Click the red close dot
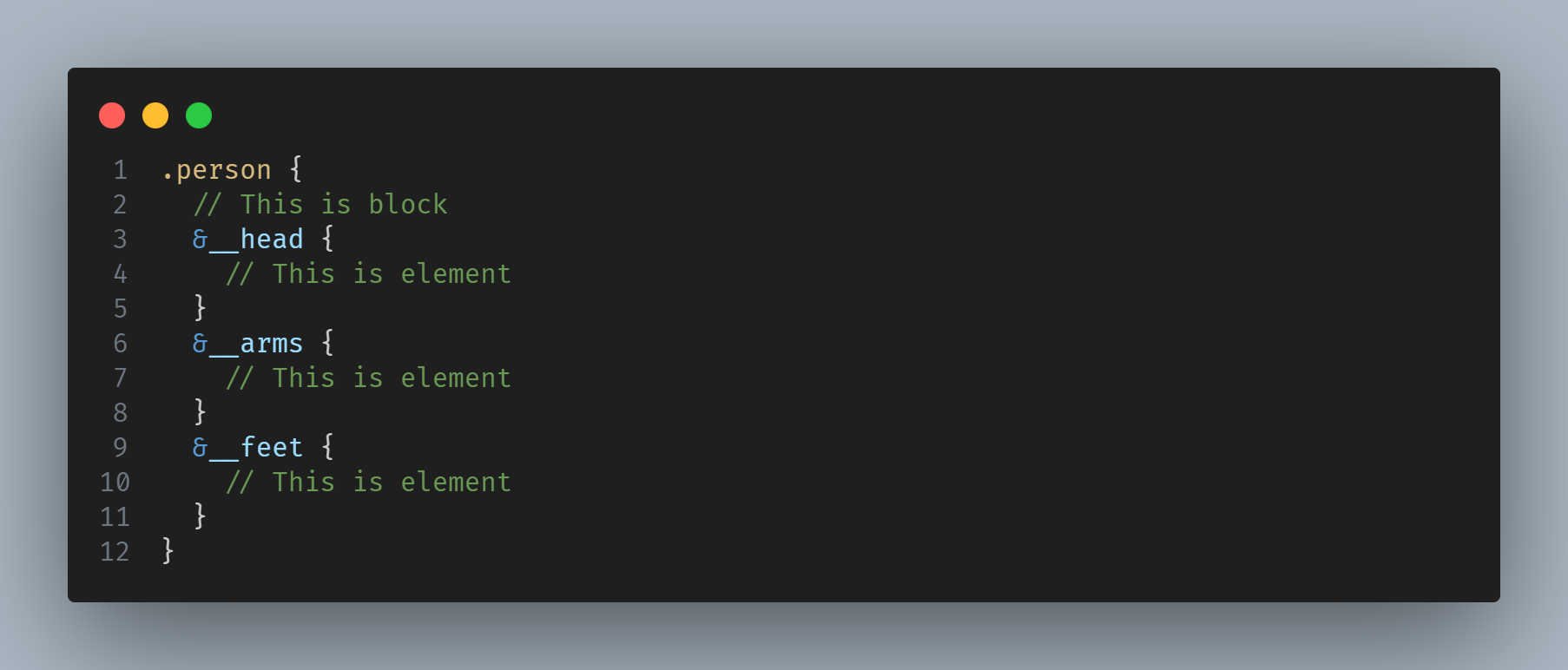This screenshot has height=670, width=1568. pos(112,115)
